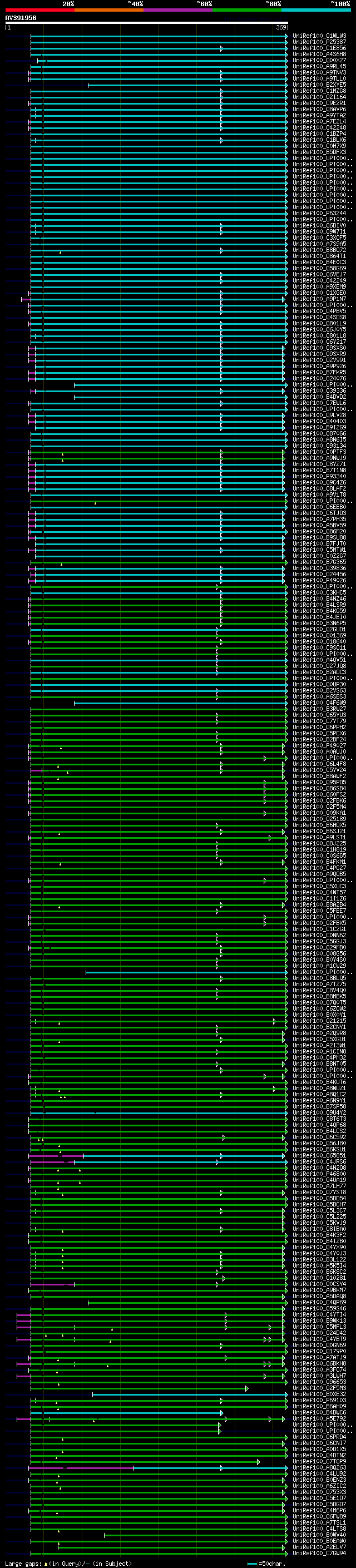Screen dimensions: 356x1568
Task: Select the UniRef100_A1CW29 label
Action: click(319, 966)
